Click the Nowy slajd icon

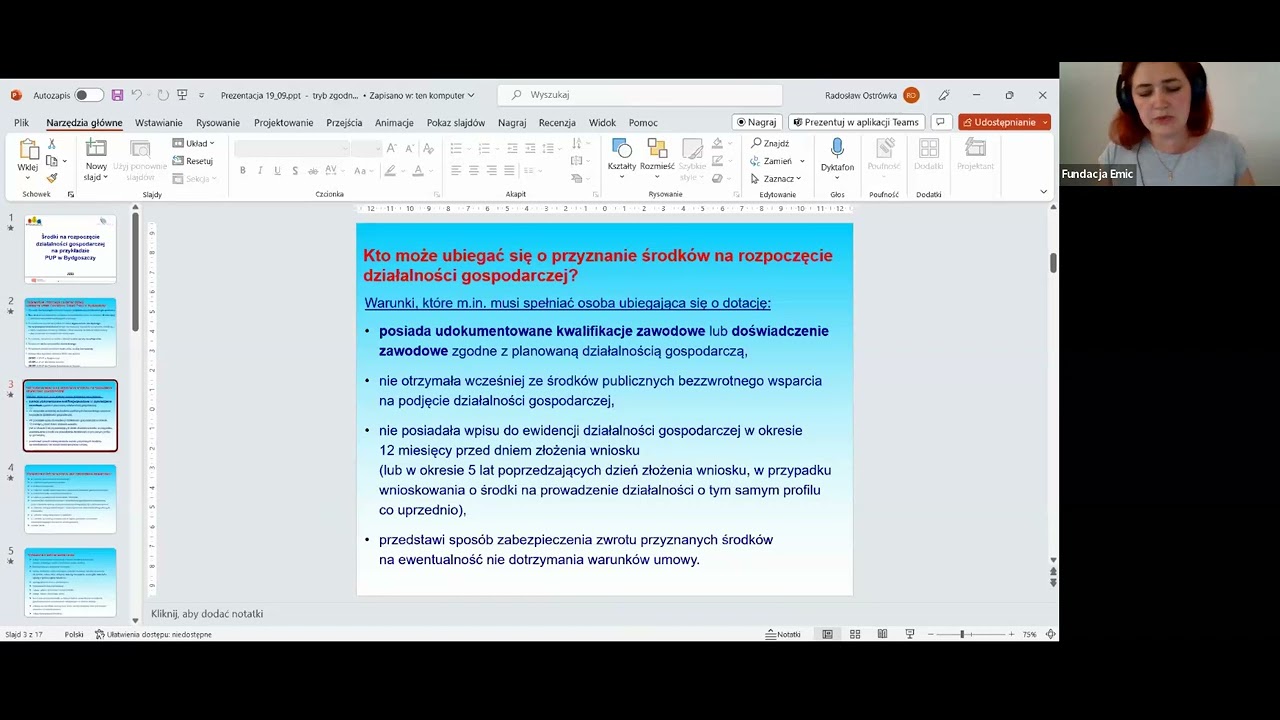(x=96, y=150)
